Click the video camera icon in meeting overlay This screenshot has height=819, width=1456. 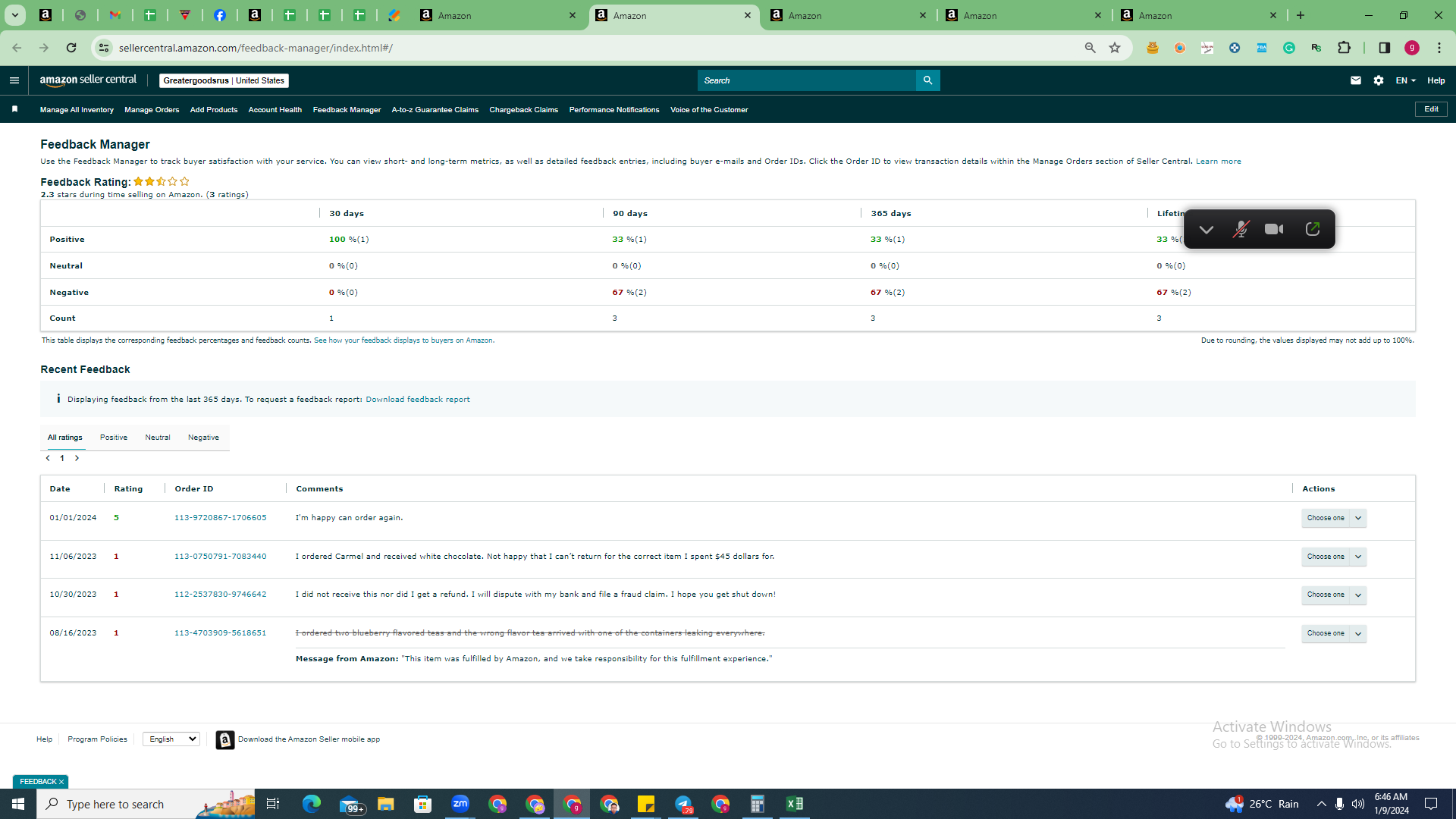pyautogui.click(x=1274, y=229)
